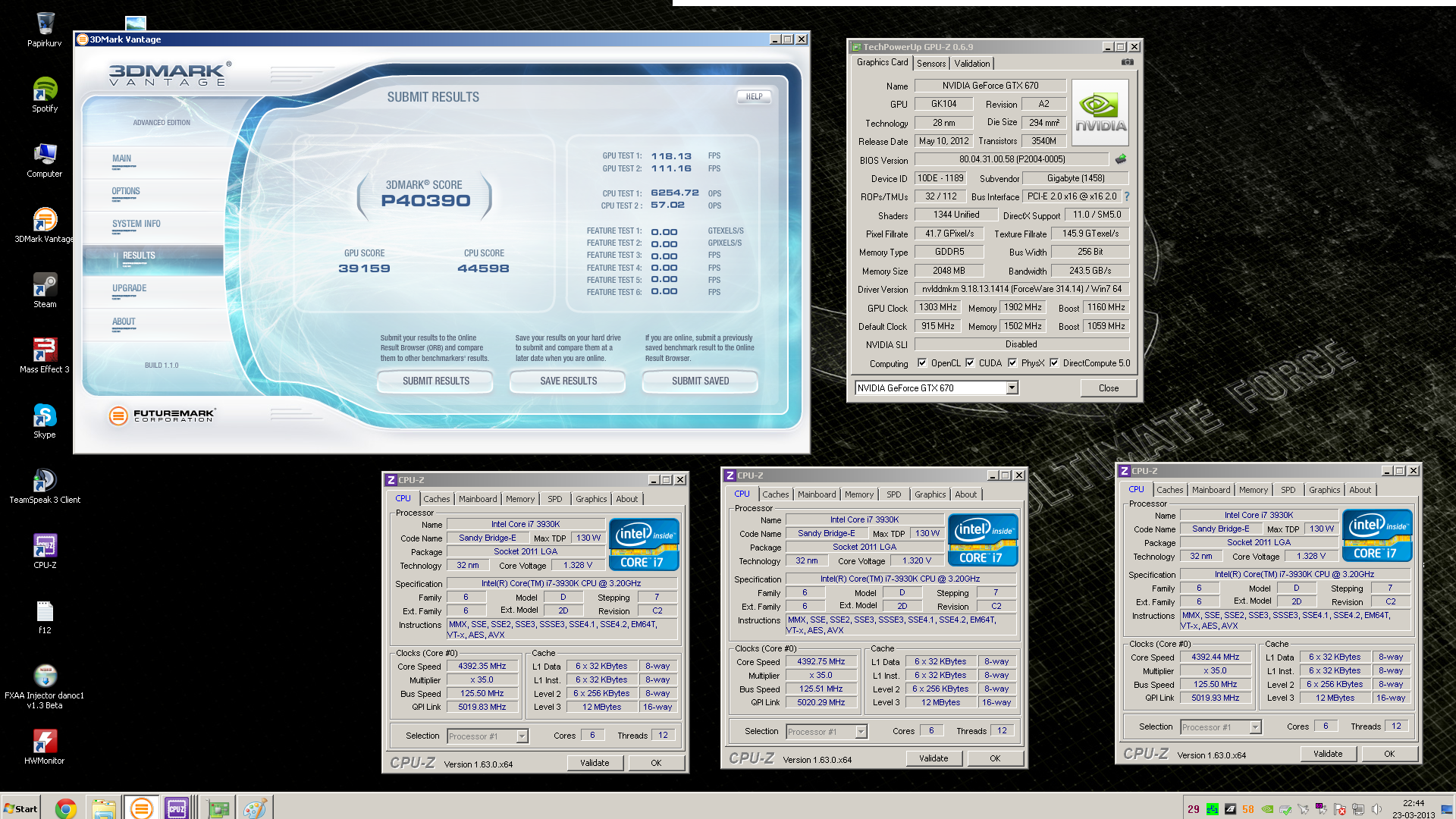This screenshot has width=1456, height=819.
Task: Open the GPU selection dropdown in GPU-Z
Action: pyautogui.click(x=1012, y=388)
